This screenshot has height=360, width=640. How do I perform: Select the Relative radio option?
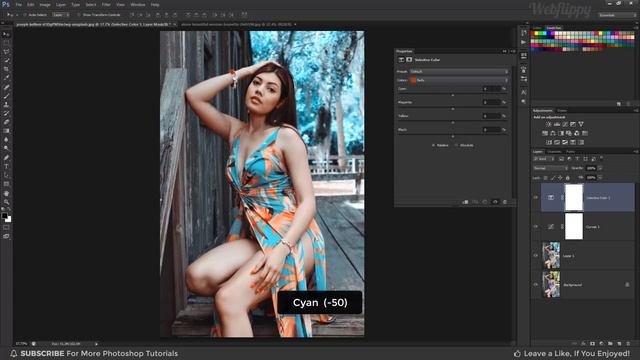(x=433, y=145)
